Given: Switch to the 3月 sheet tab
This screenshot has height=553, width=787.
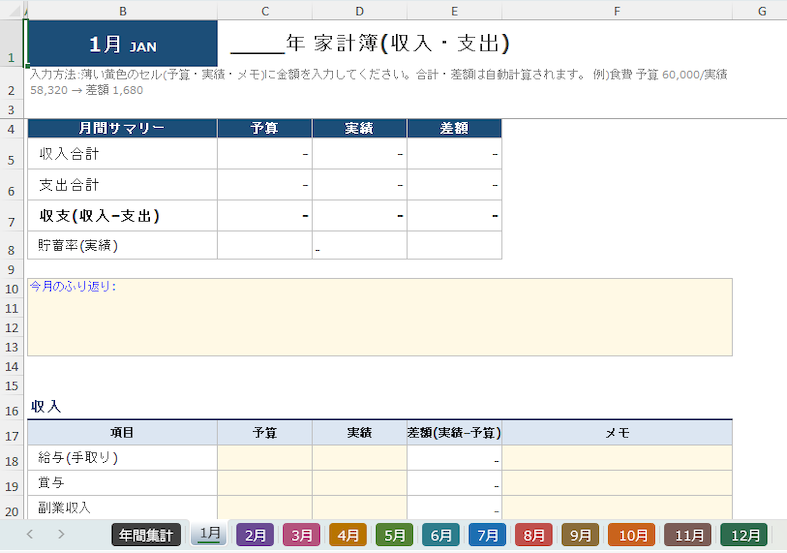Looking at the screenshot, I should pos(302,535).
